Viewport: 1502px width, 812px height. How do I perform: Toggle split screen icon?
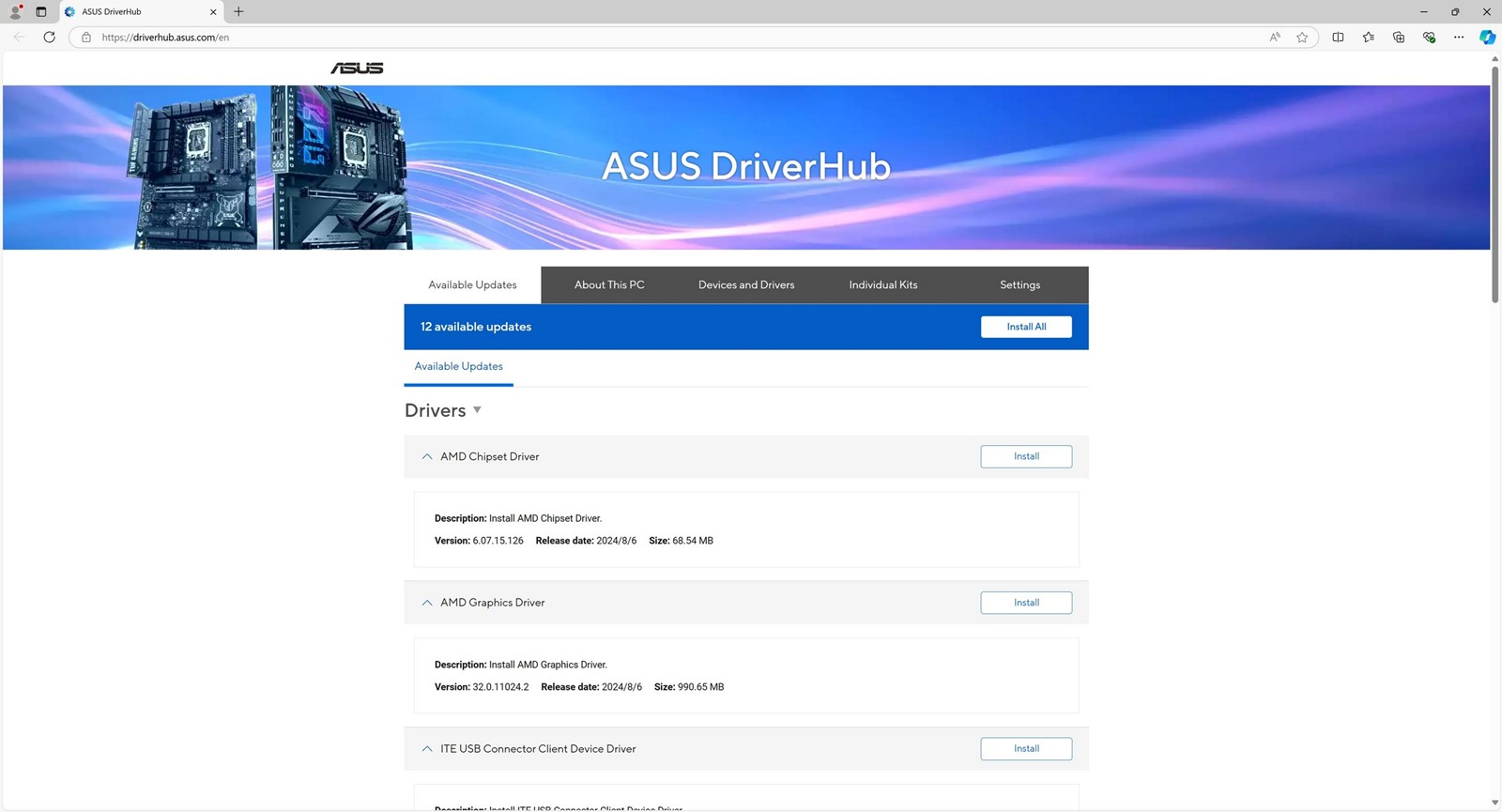pyautogui.click(x=1339, y=38)
